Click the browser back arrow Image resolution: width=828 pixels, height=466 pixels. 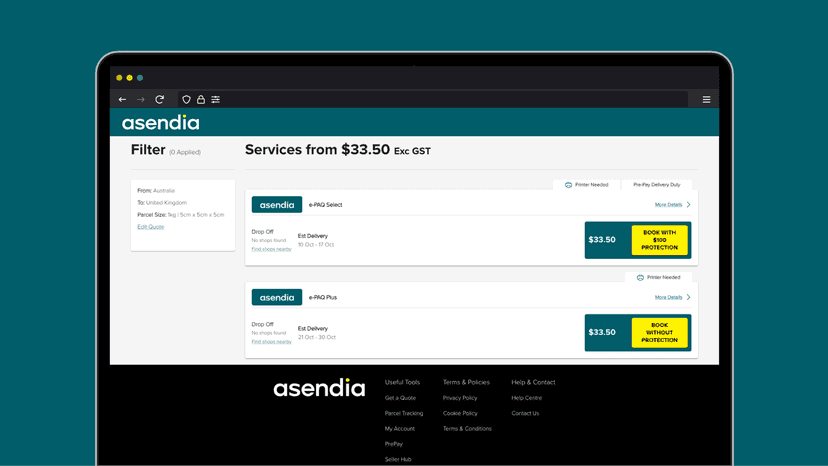(123, 99)
